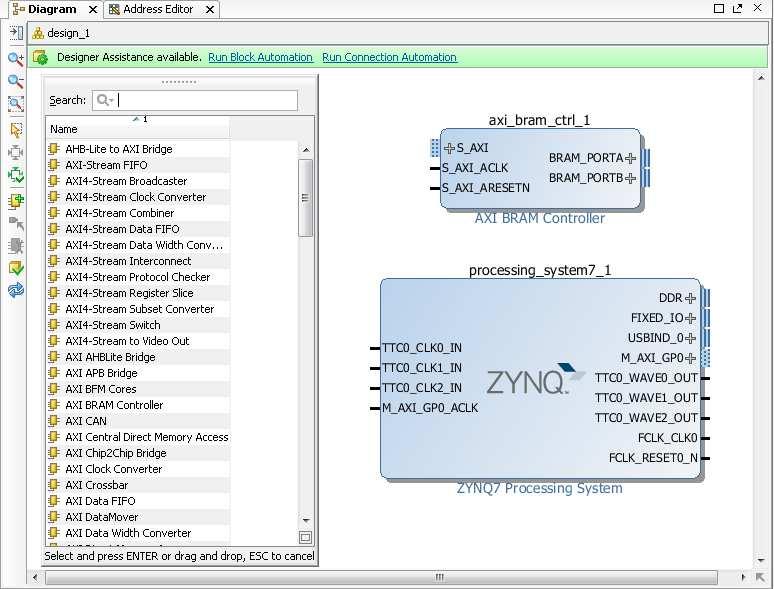
Task: Select the ZYNQ7 processing_system7_1 block
Action: click(x=541, y=378)
